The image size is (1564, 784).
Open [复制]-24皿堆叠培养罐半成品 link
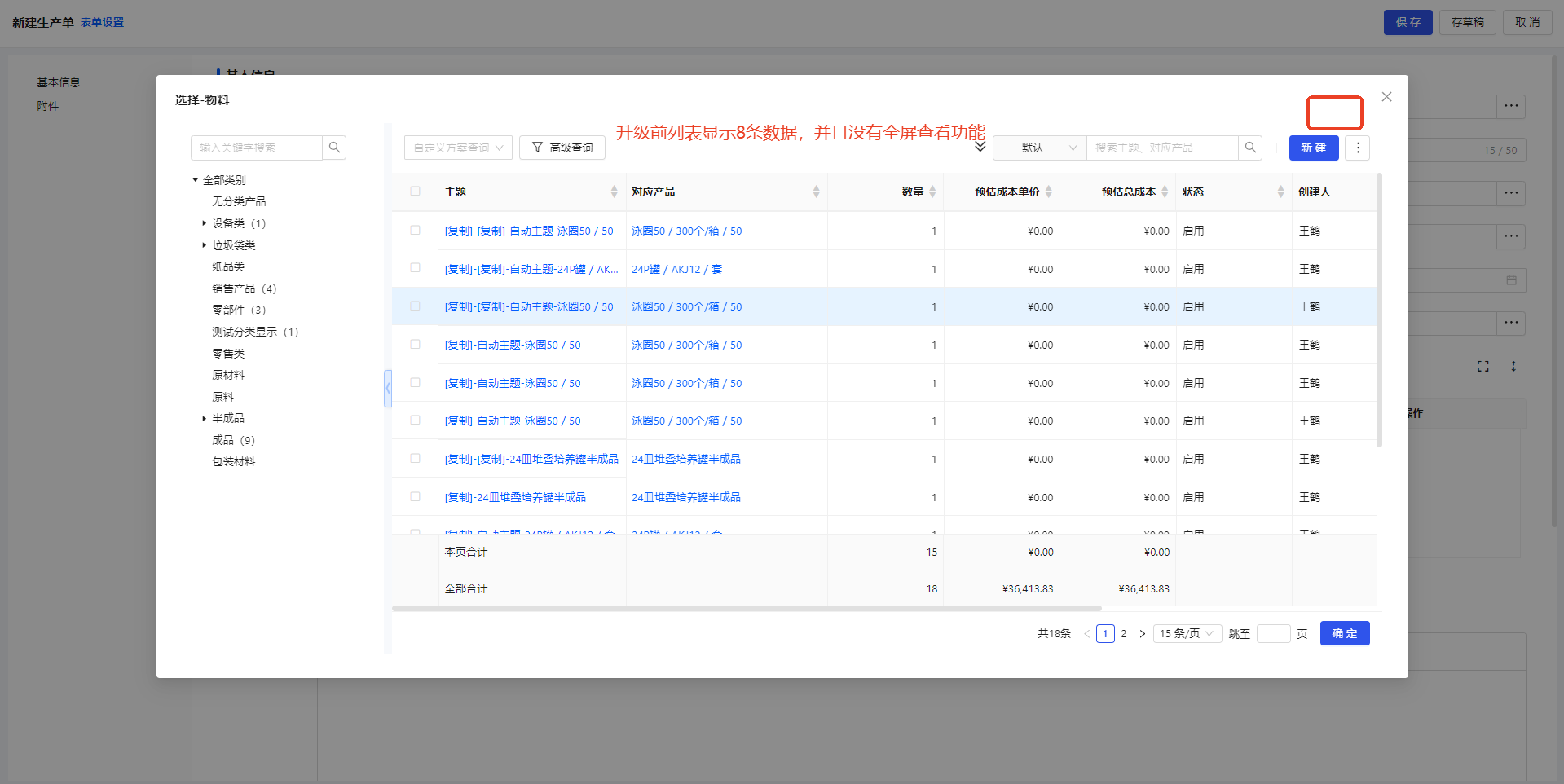[x=515, y=497]
